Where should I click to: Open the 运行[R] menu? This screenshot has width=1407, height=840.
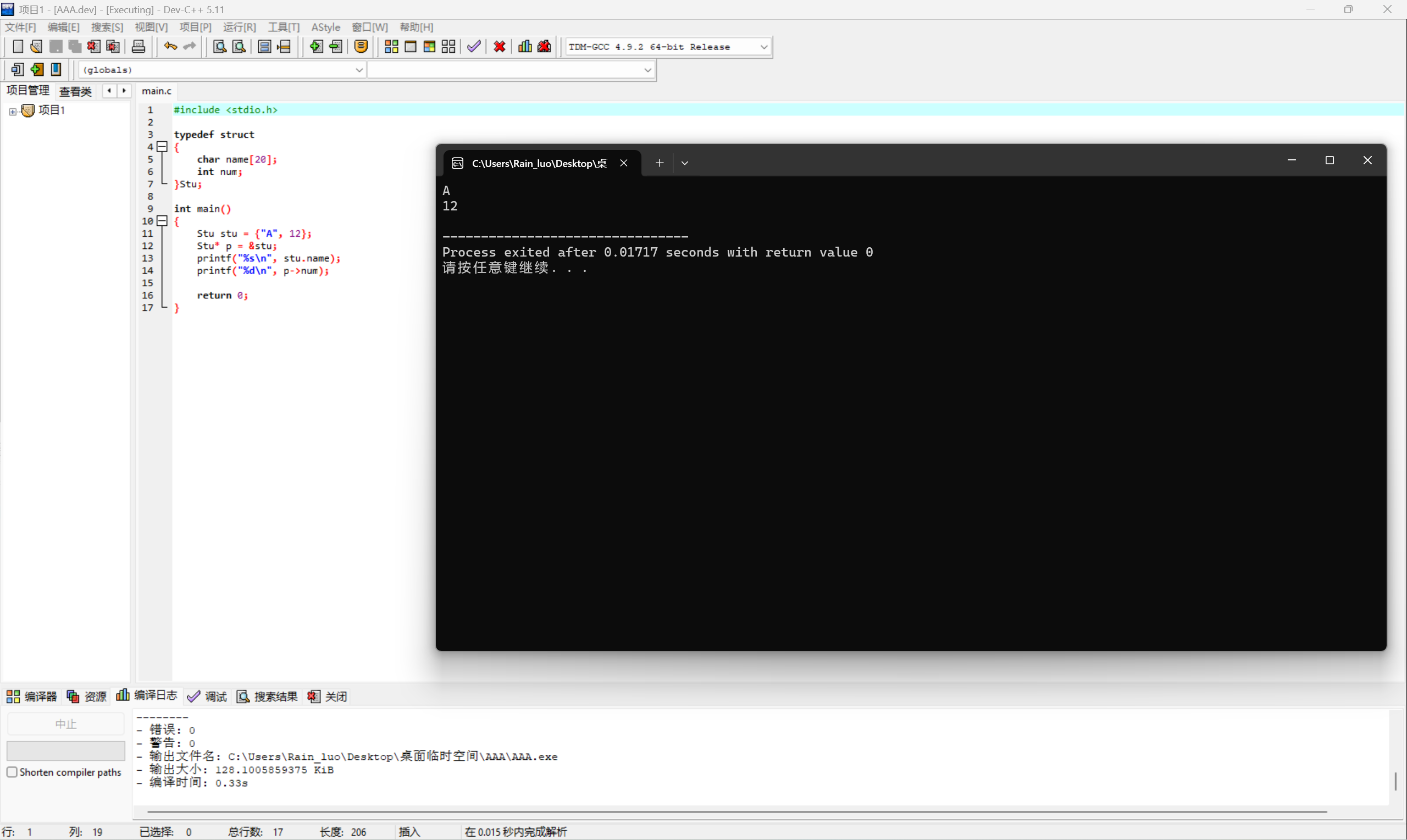click(x=239, y=27)
